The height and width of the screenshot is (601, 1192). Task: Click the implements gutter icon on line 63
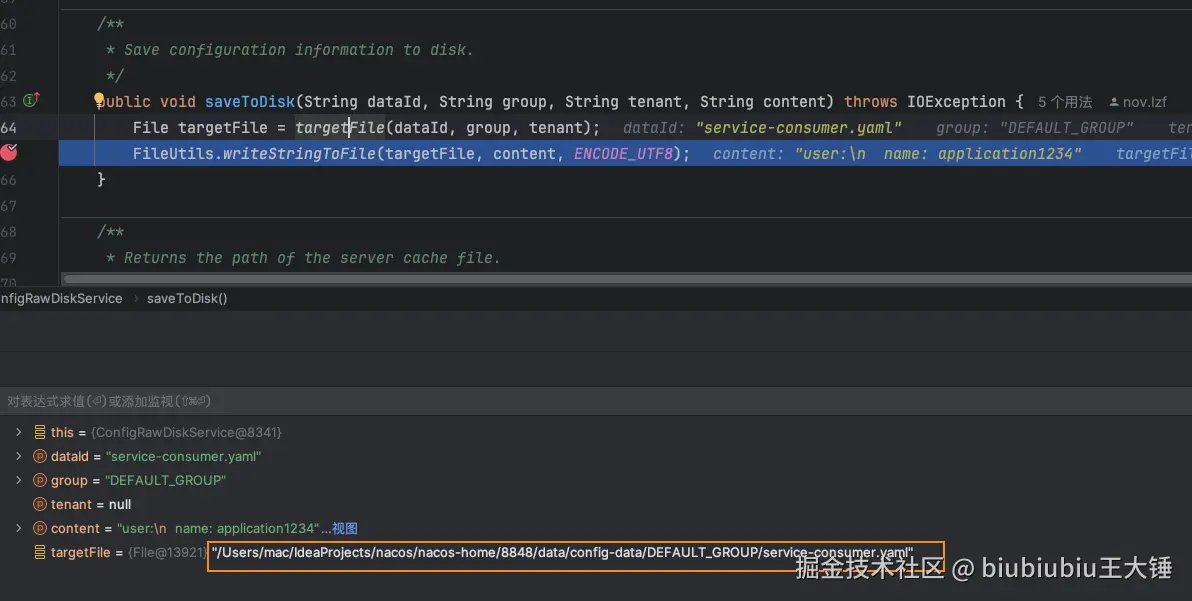click(31, 100)
